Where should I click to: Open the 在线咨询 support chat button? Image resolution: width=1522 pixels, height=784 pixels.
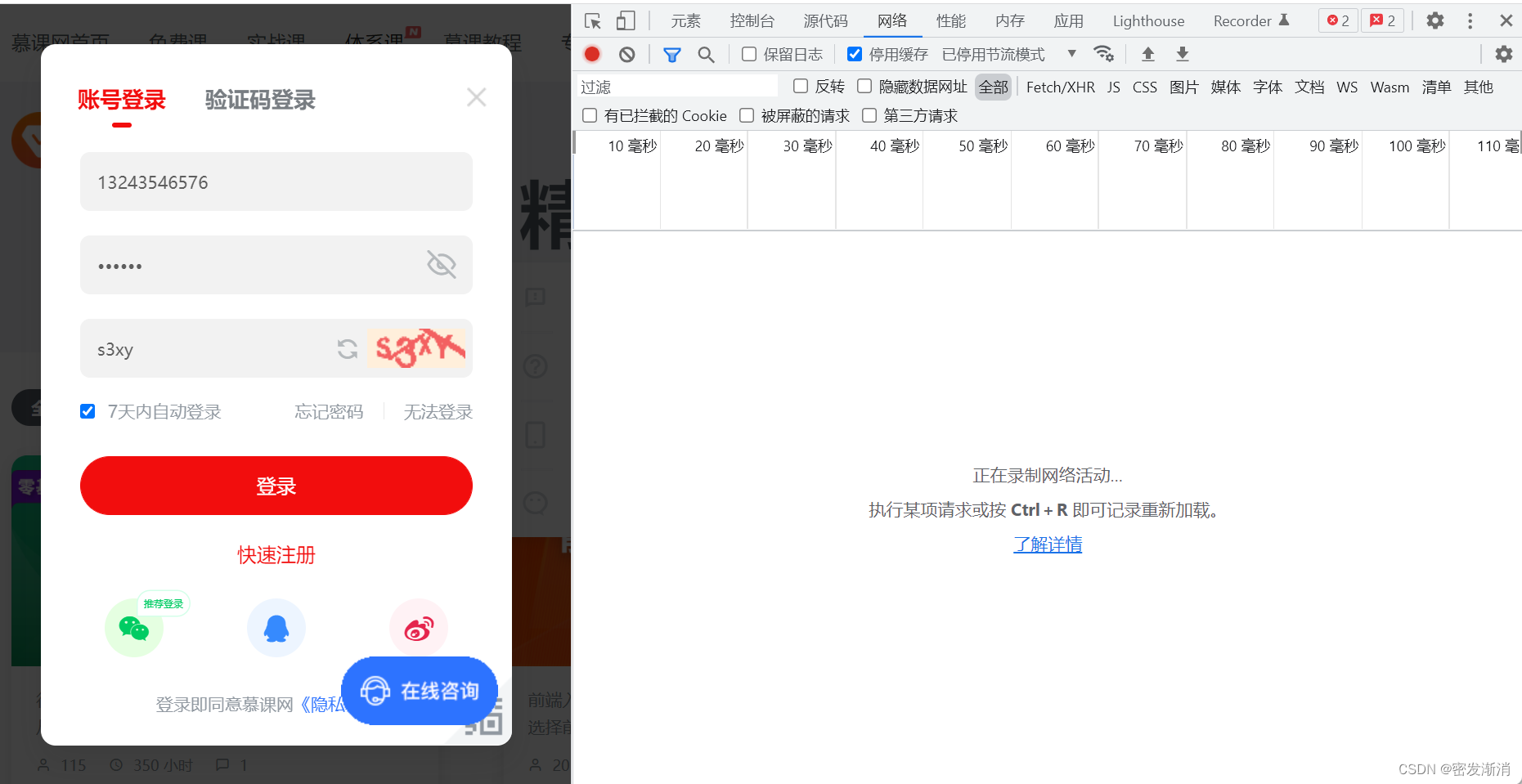(420, 691)
